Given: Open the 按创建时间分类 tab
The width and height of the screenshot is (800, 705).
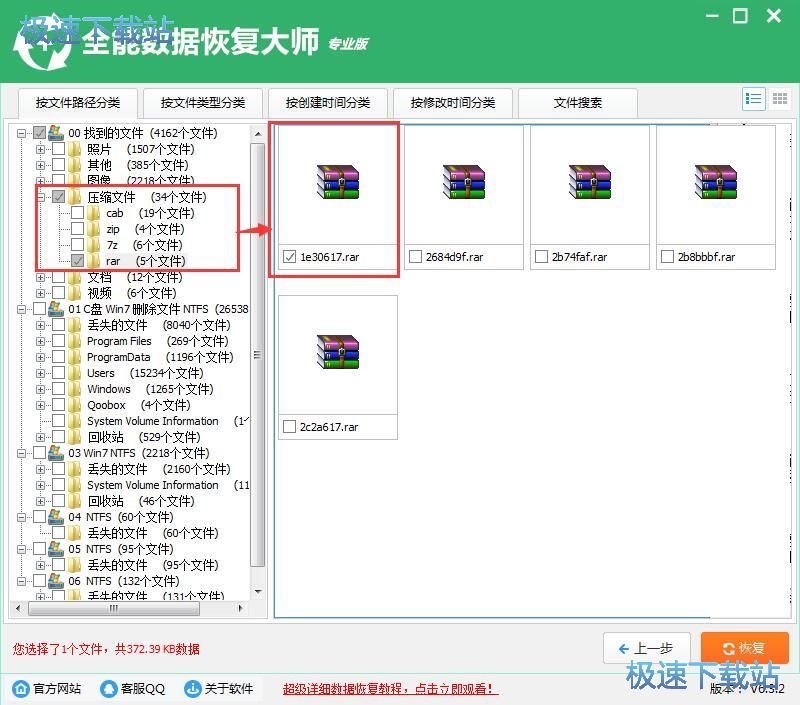Looking at the screenshot, I should (x=328, y=103).
